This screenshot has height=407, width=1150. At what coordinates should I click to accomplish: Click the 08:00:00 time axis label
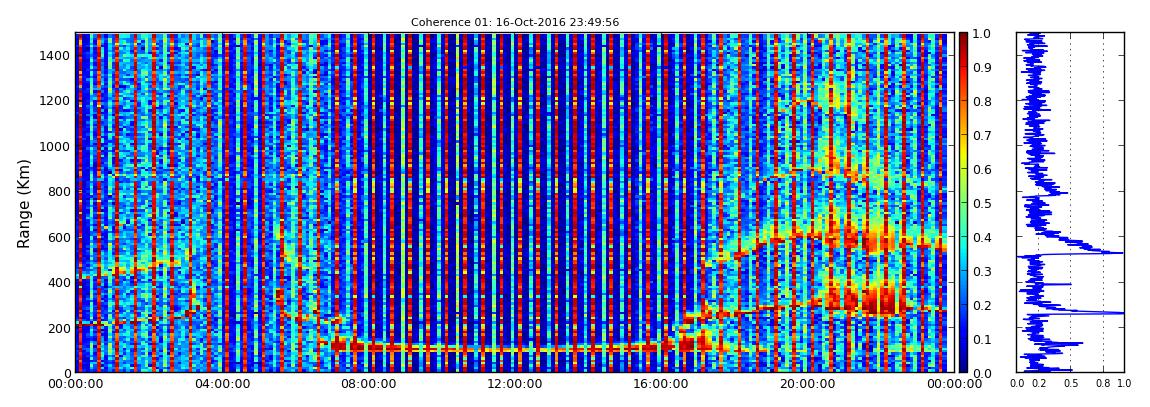click(x=366, y=384)
